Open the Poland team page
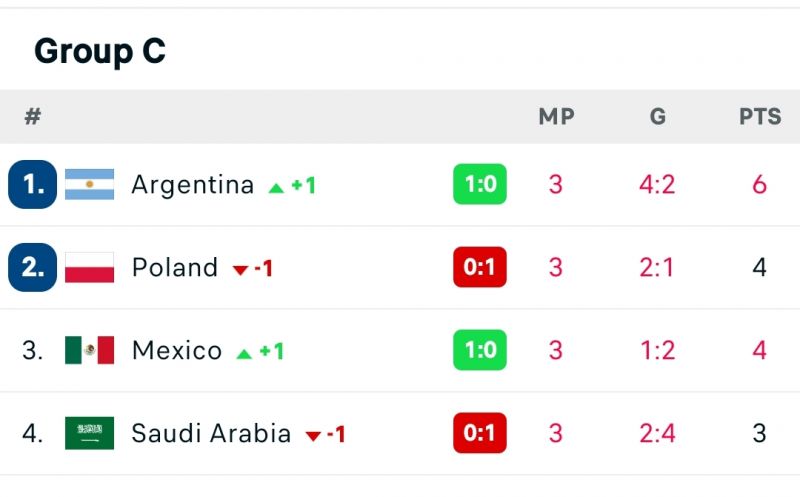Viewport: 800px width, 497px height. point(174,267)
